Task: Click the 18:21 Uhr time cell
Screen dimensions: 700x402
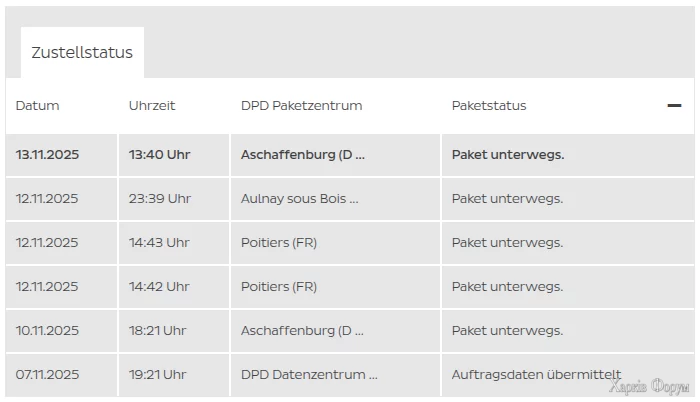Action: pyautogui.click(x=157, y=331)
